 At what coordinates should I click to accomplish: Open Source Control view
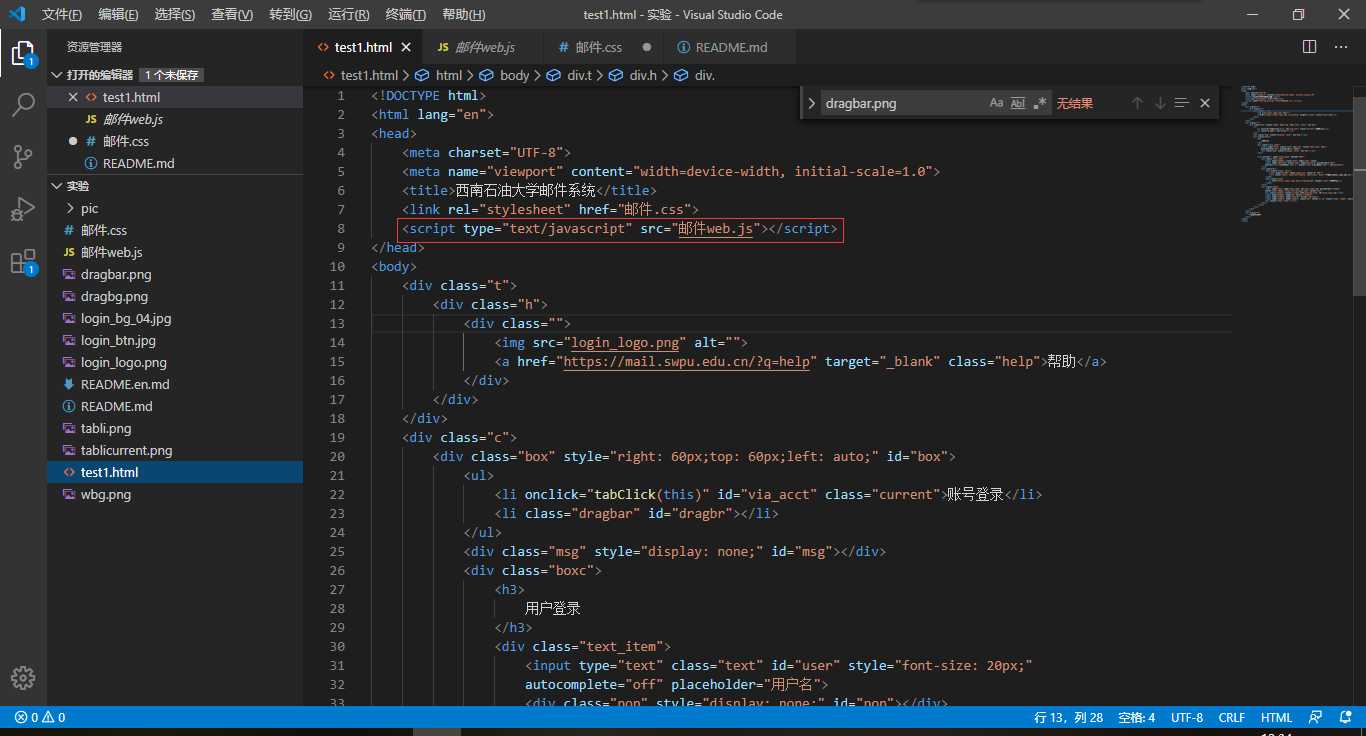click(23, 157)
